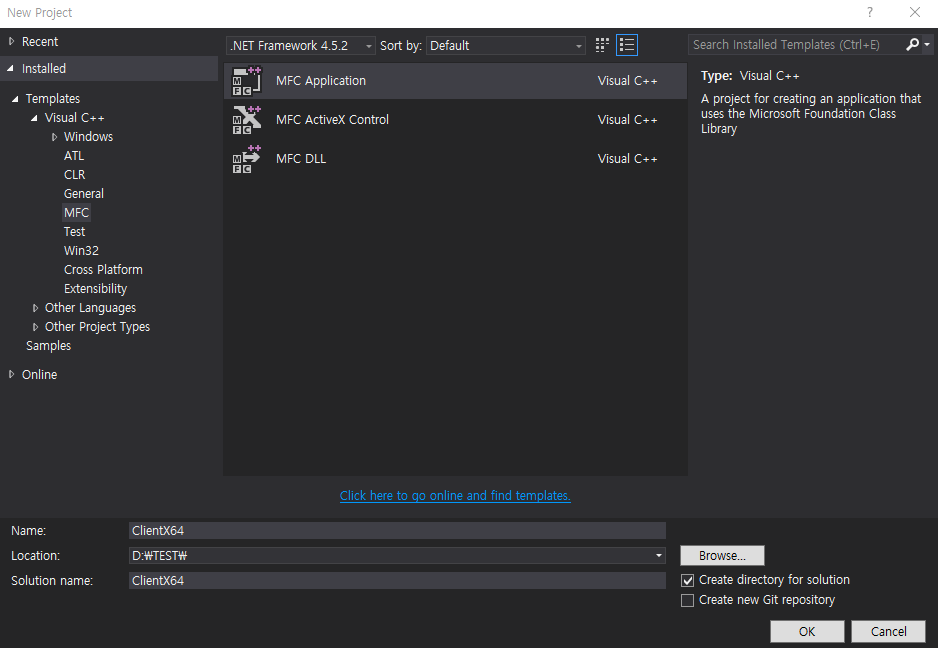Switch to medium icons list view

point(627,45)
